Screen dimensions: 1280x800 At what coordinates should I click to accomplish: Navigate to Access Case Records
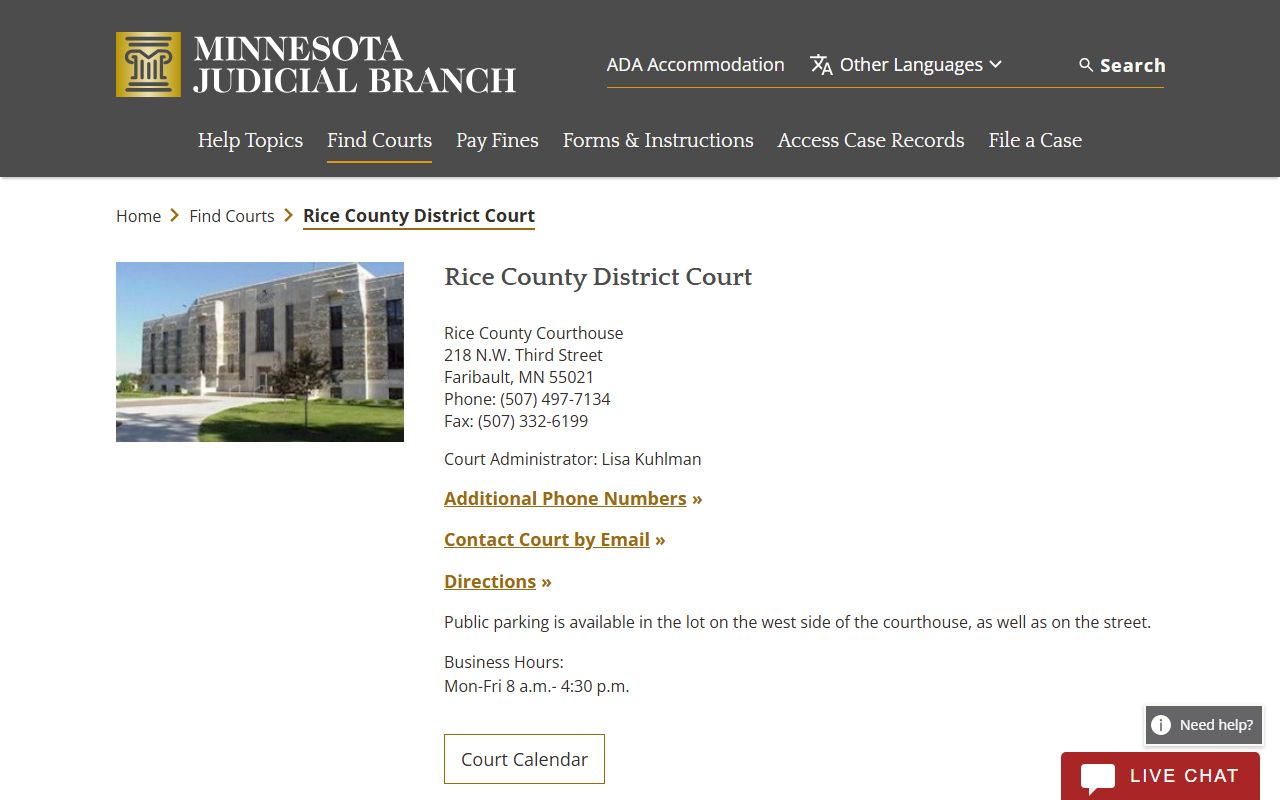(871, 140)
